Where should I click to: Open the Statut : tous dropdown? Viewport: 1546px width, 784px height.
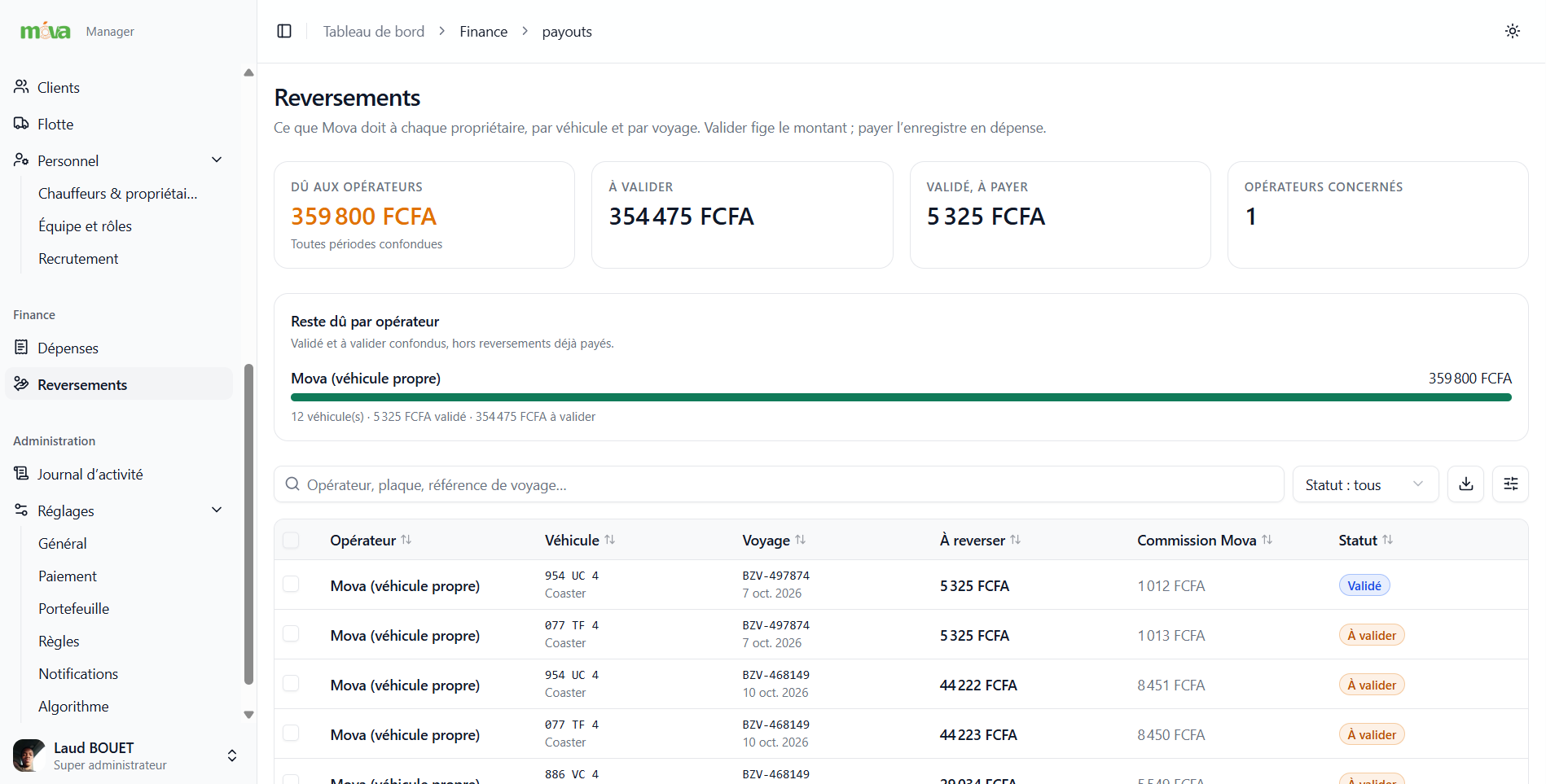tap(1365, 484)
